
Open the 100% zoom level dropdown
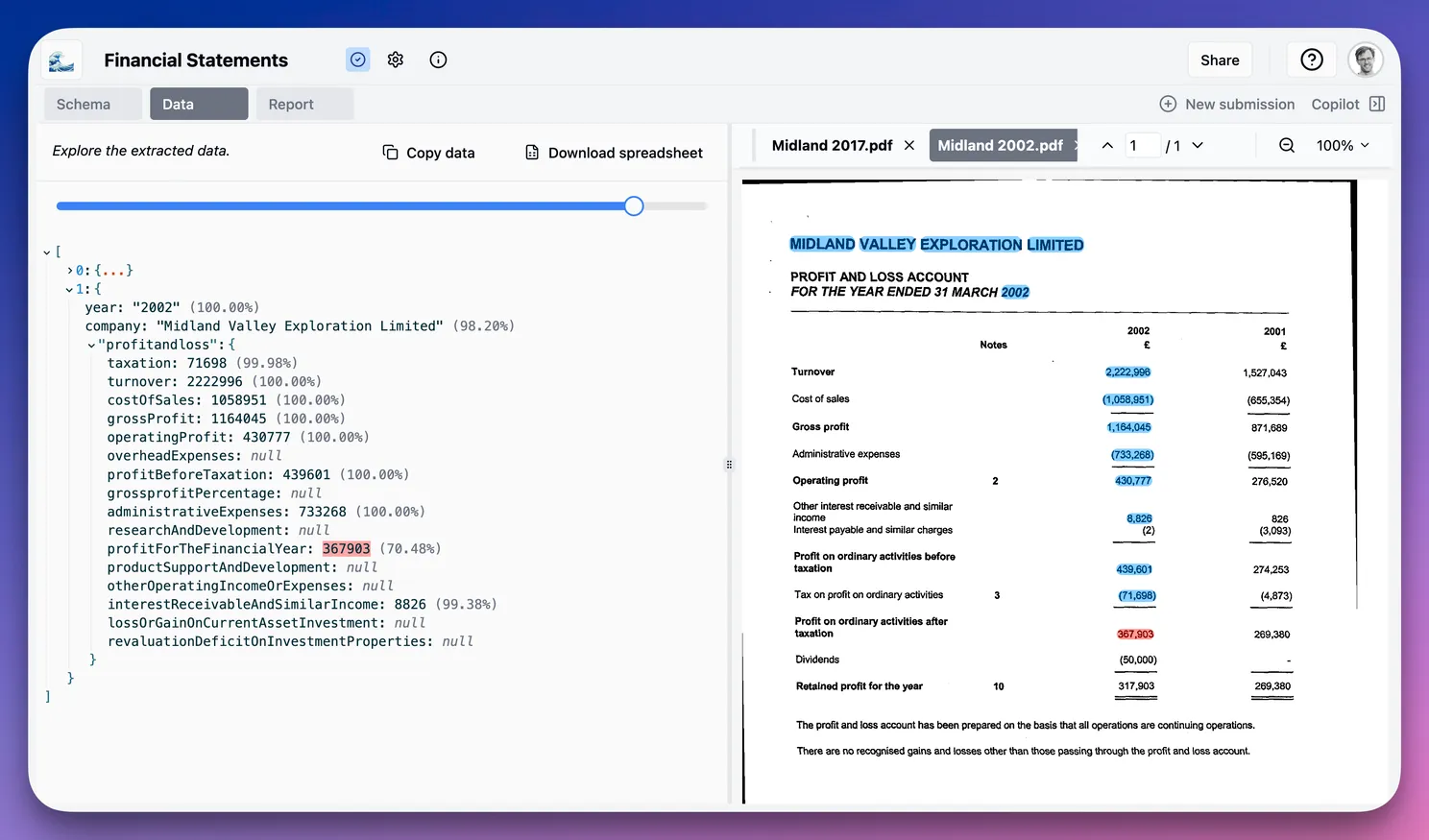1343,145
